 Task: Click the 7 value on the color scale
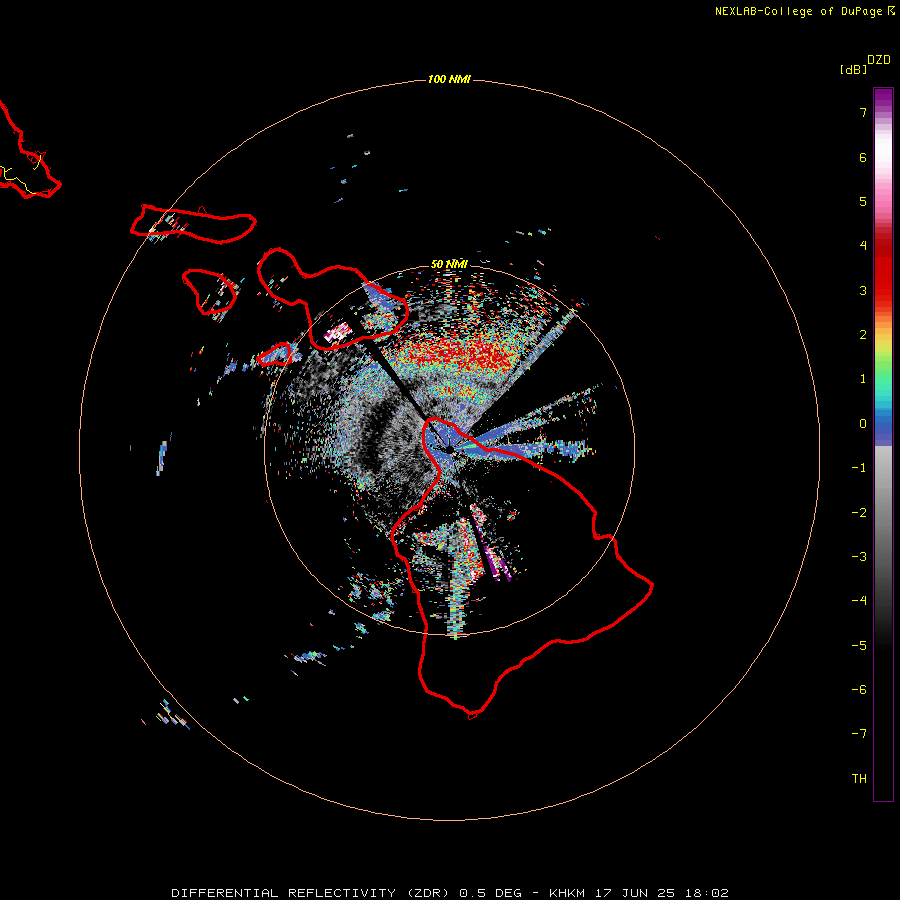pos(863,112)
